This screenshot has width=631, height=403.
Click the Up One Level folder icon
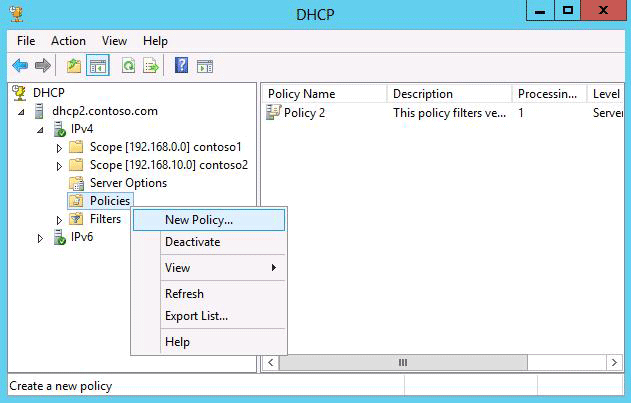[x=74, y=65]
